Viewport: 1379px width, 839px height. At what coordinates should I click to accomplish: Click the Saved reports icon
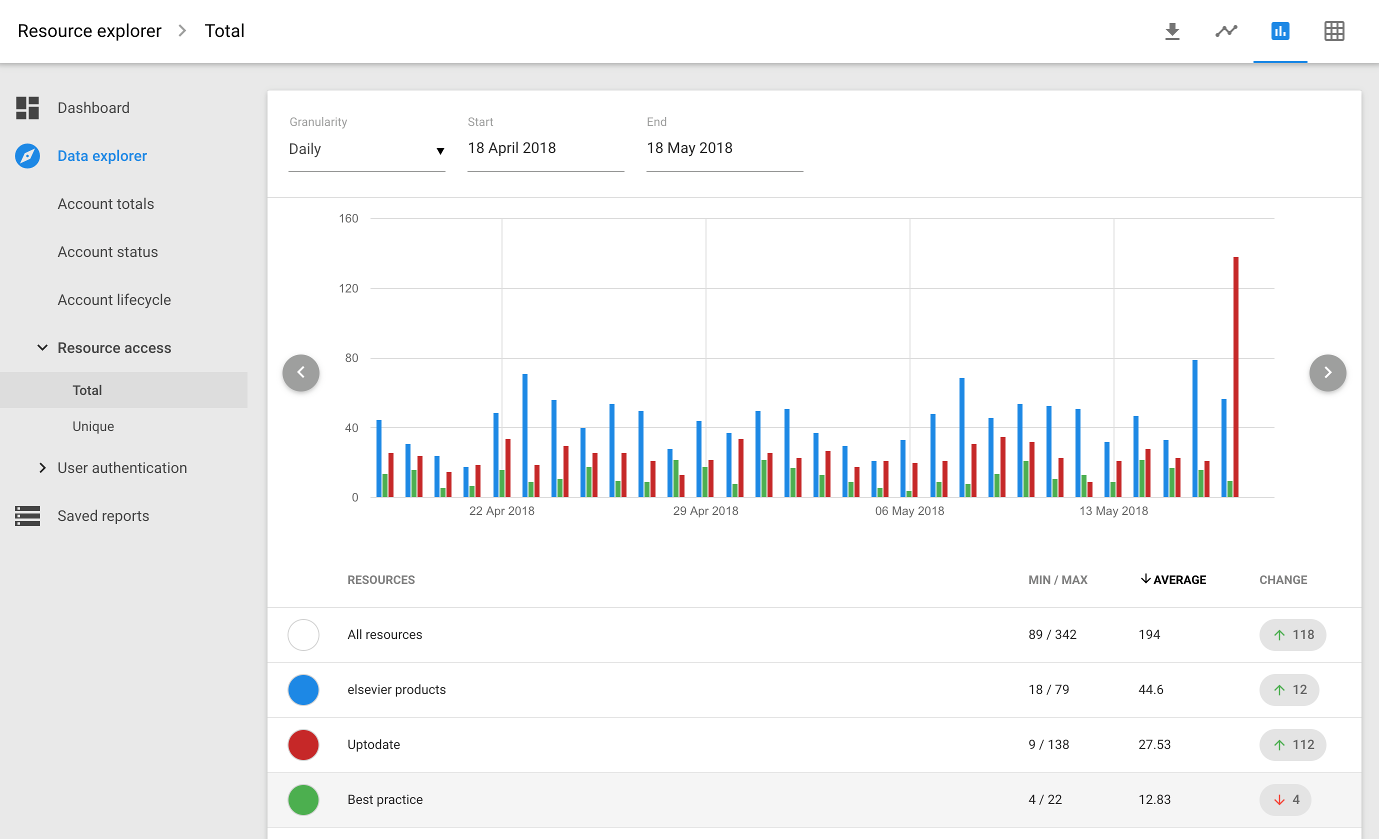[x=28, y=516]
